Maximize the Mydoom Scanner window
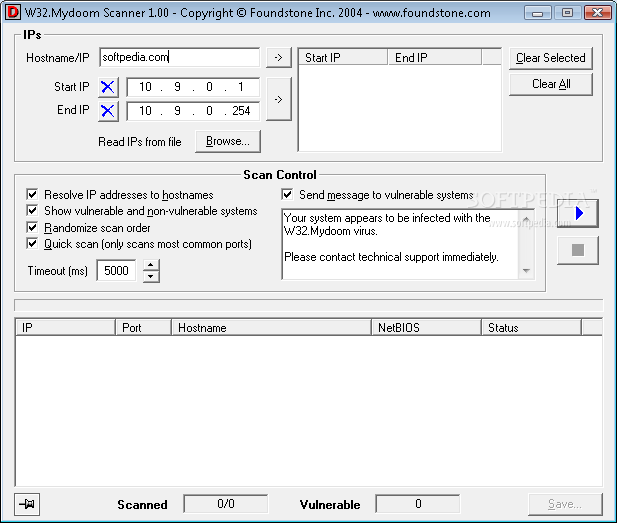The height and width of the screenshot is (523, 617). pyautogui.click(x=567, y=13)
